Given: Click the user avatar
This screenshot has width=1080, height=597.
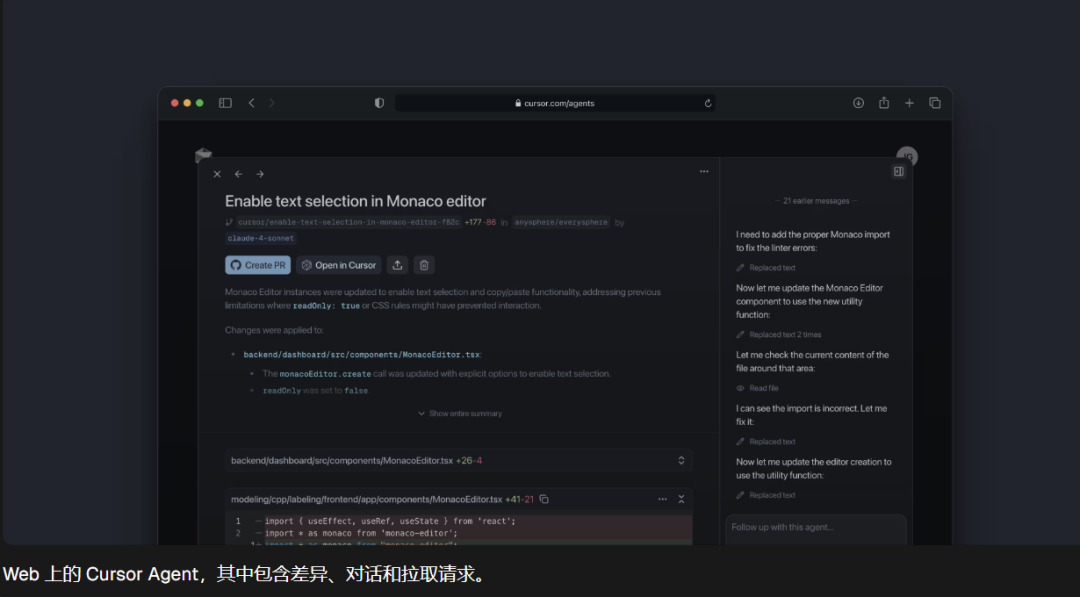Looking at the screenshot, I should click(x=907, y=156).
